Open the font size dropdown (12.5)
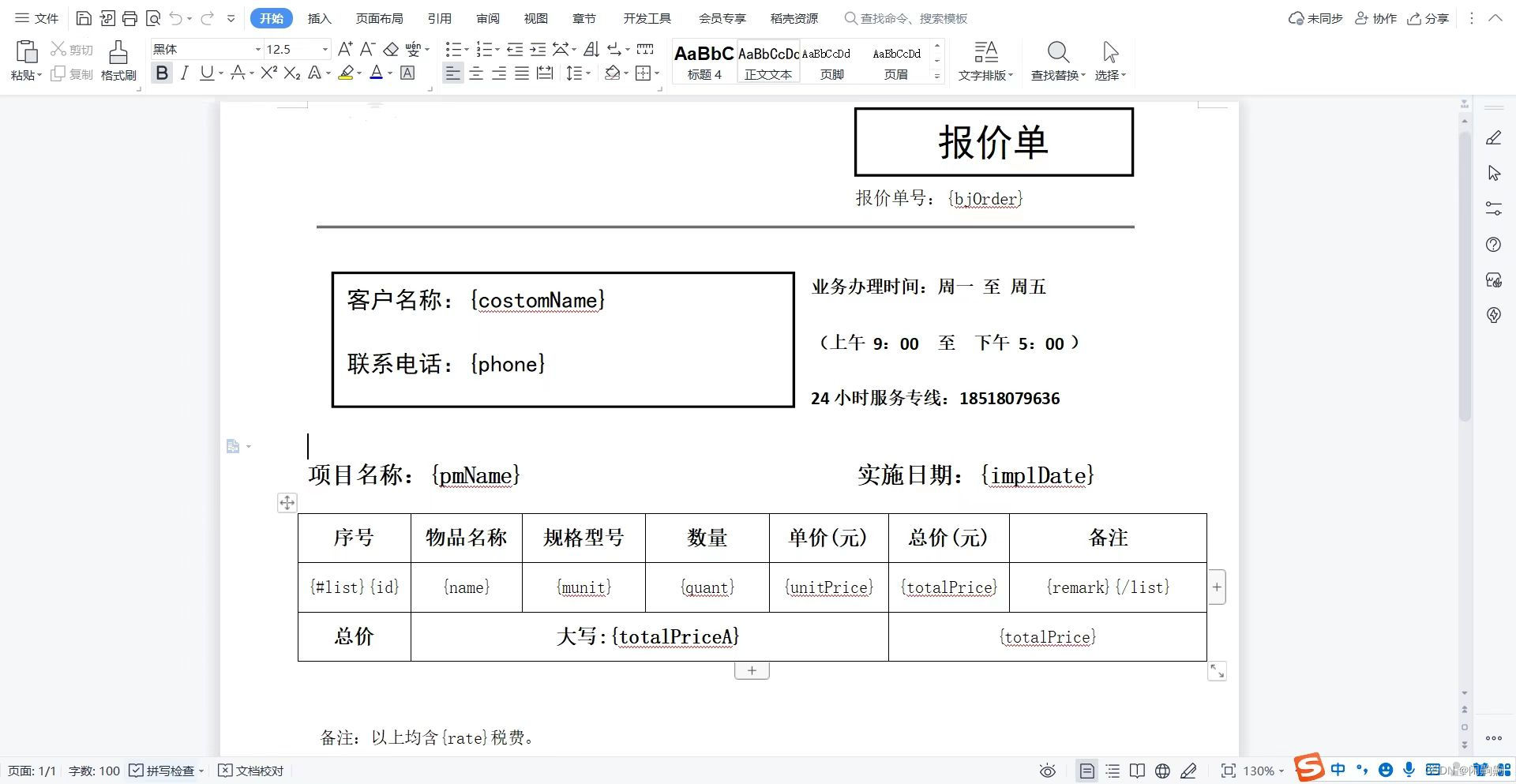This screenshot has height=784, width=1516. pyautogui.click(x=325, y=49)
